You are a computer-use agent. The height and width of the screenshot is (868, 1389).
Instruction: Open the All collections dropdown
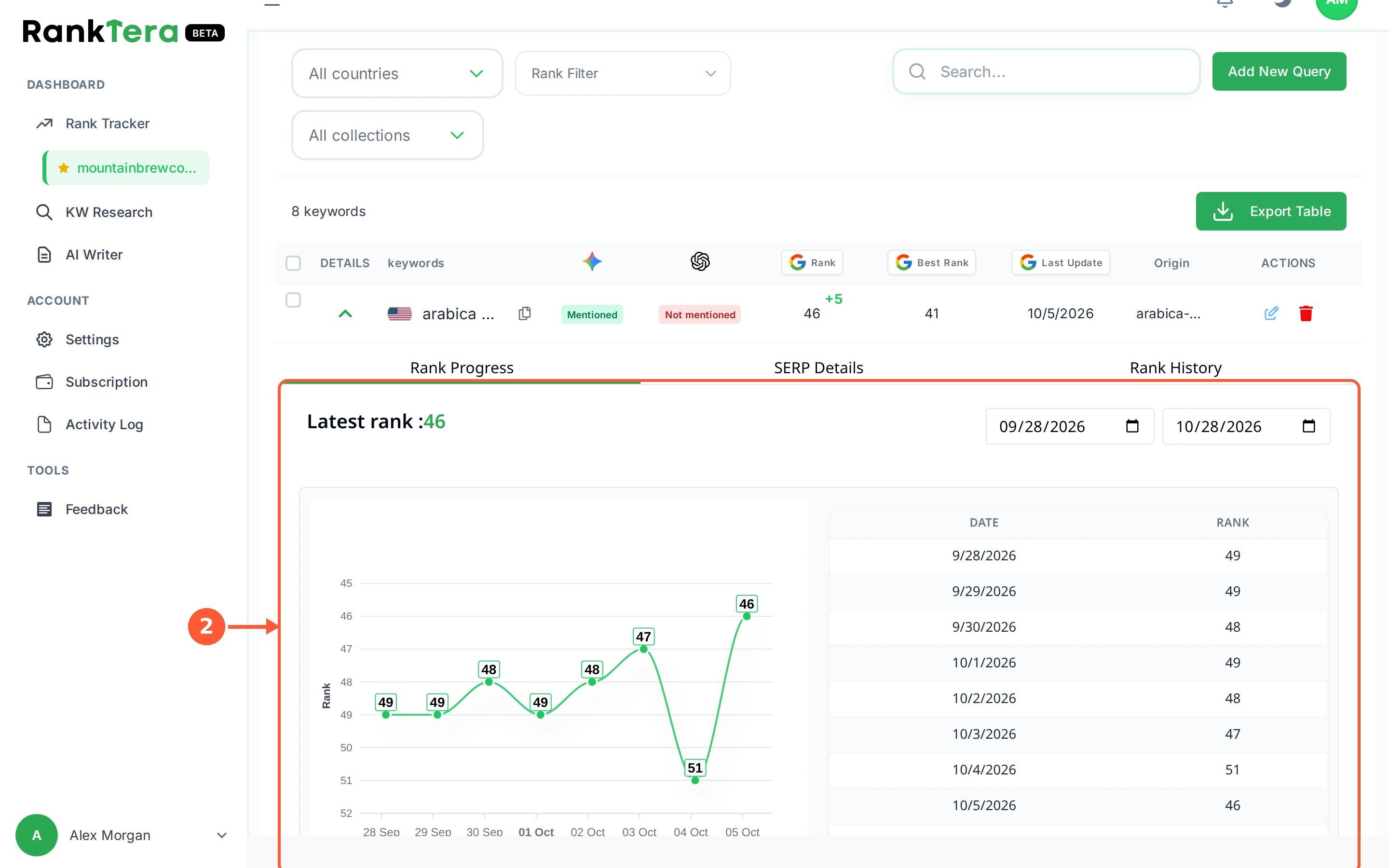[387, 136]
